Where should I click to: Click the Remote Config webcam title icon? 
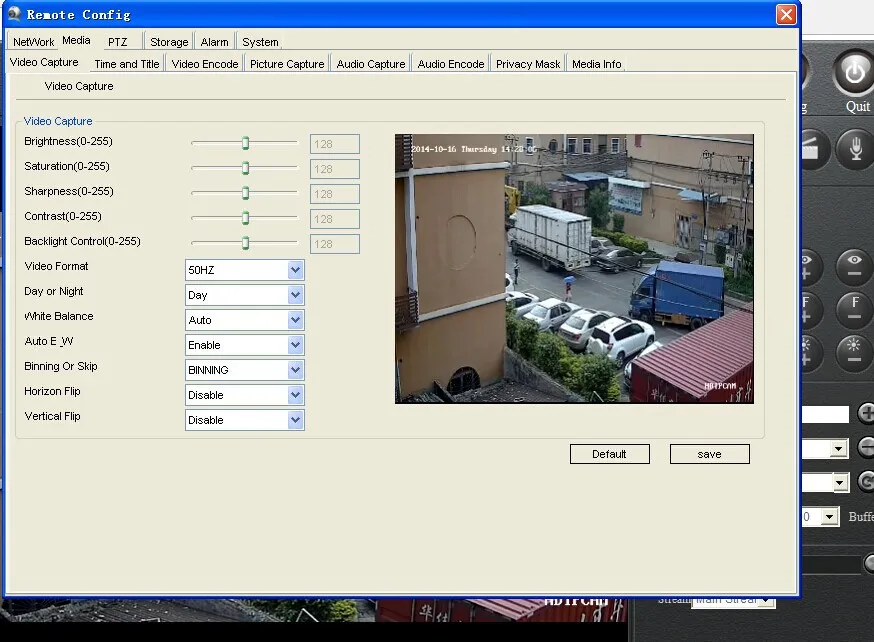click(x=14, y=14)
